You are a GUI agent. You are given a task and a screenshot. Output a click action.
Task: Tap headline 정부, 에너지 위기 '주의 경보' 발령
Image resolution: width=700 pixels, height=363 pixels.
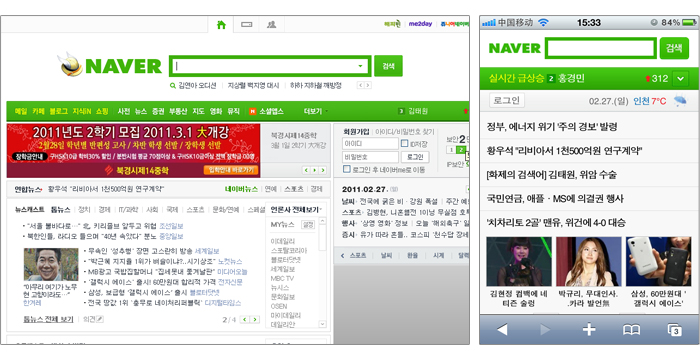point(552,127)
